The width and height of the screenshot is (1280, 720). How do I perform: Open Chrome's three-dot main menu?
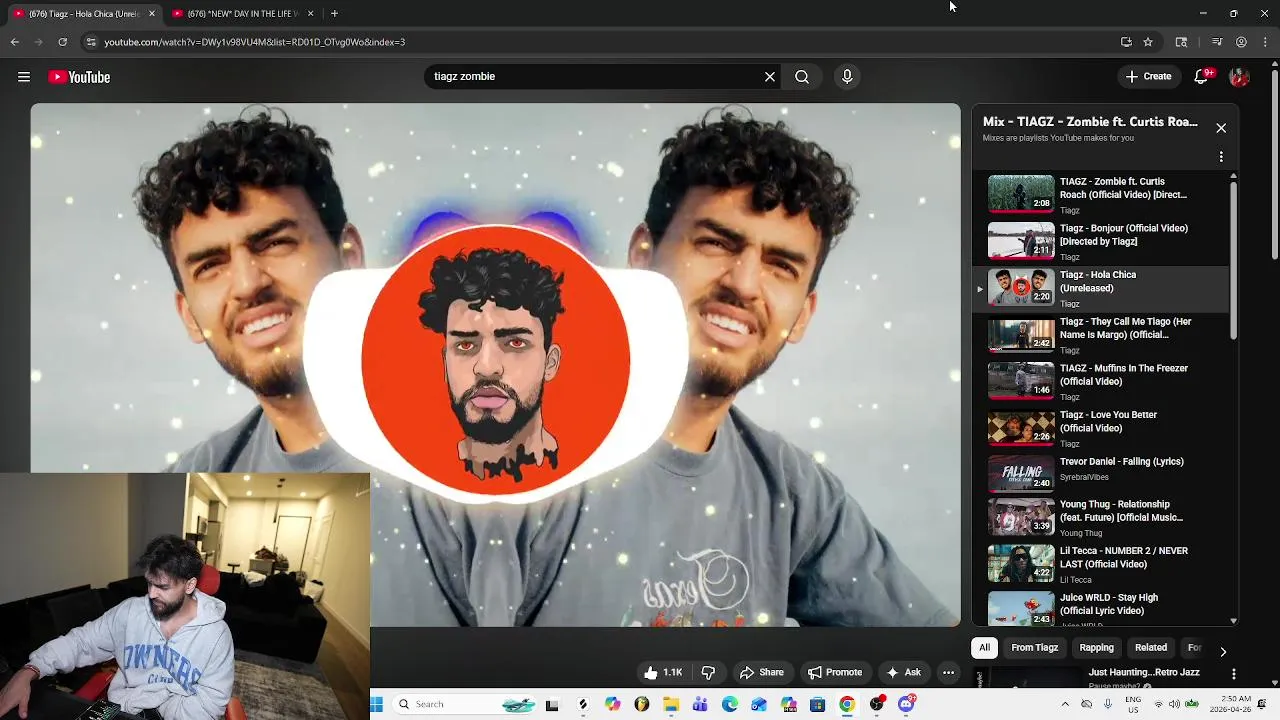1265,42
